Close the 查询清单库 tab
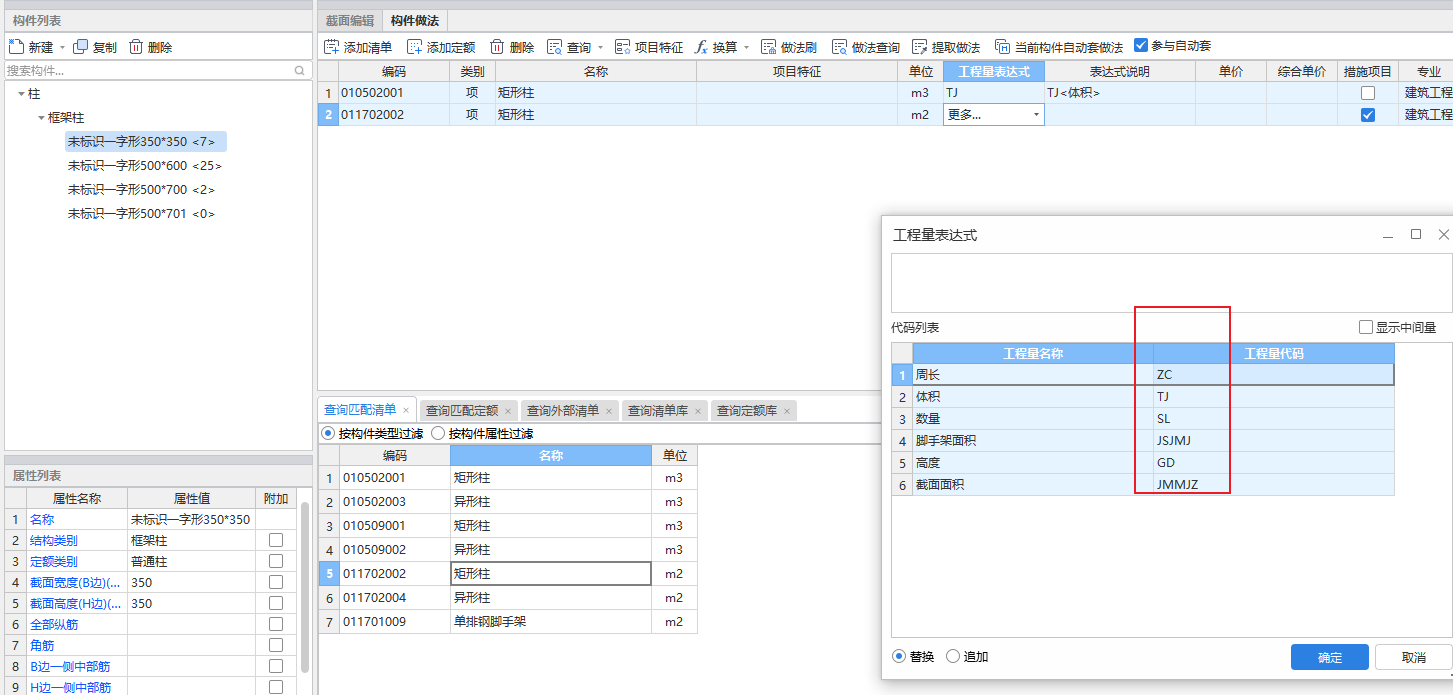 click(x=698, y=411)
